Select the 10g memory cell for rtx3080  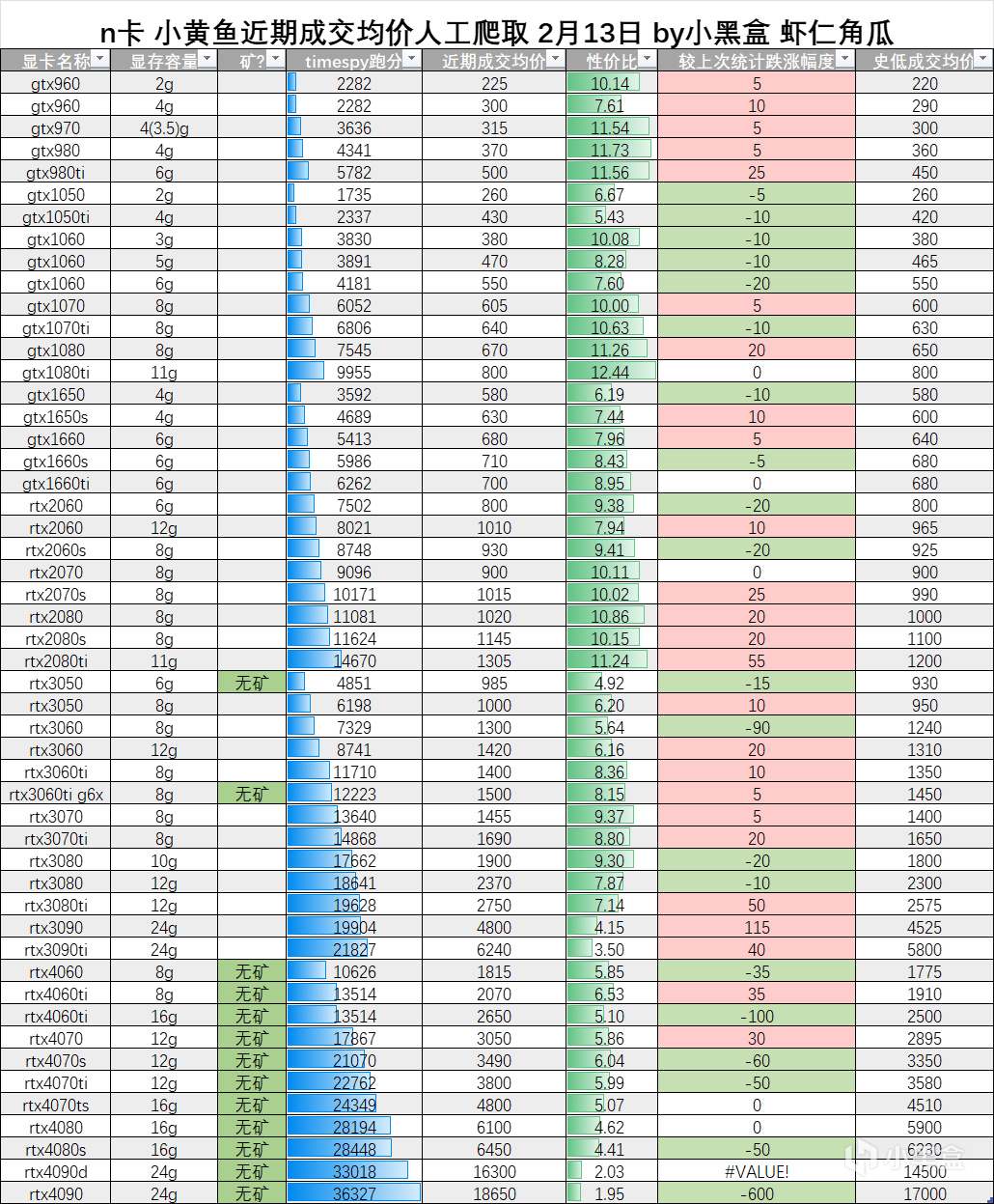tap(164, 861)
